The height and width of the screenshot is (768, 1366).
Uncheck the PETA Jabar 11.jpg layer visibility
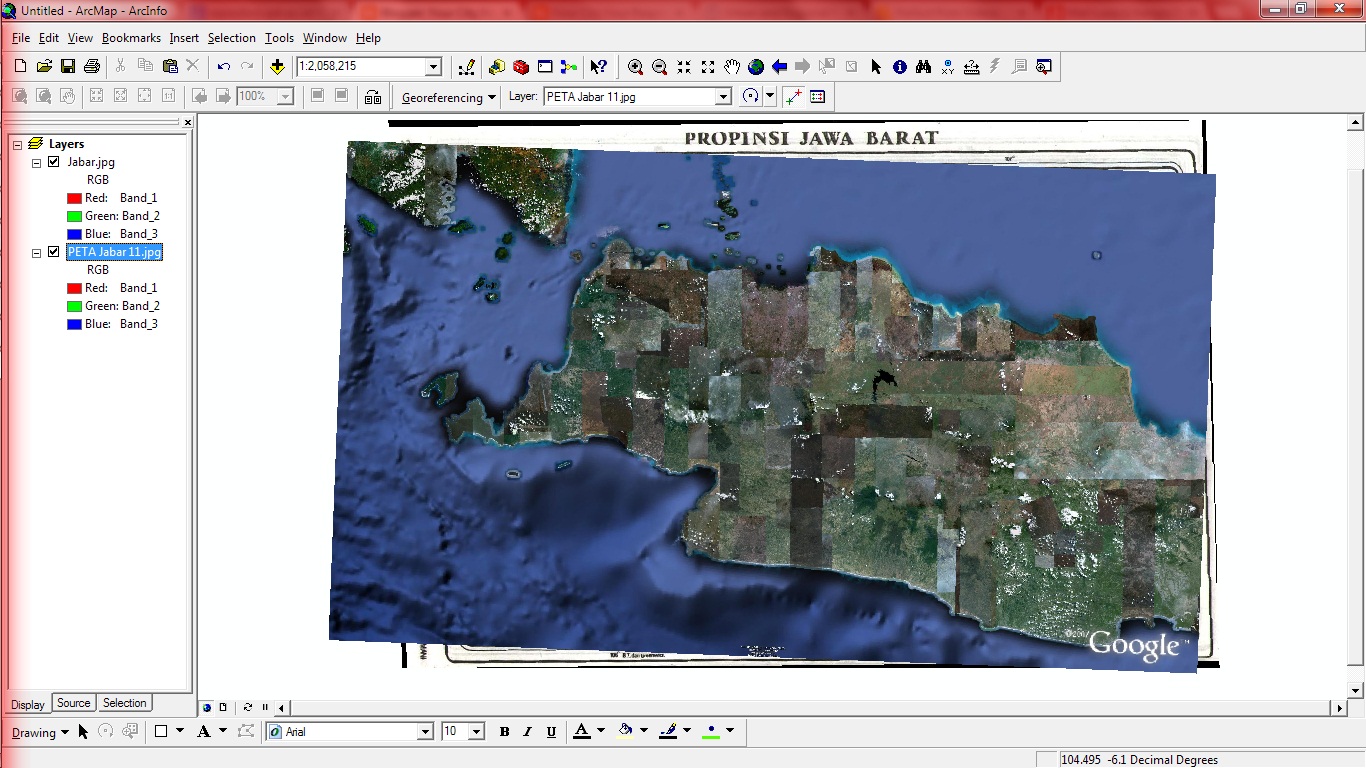54,251
